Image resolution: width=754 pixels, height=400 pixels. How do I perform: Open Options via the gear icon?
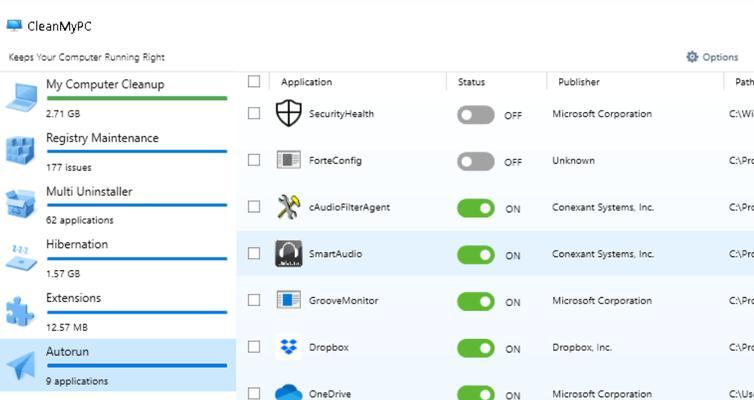click(x=692, y=57)
